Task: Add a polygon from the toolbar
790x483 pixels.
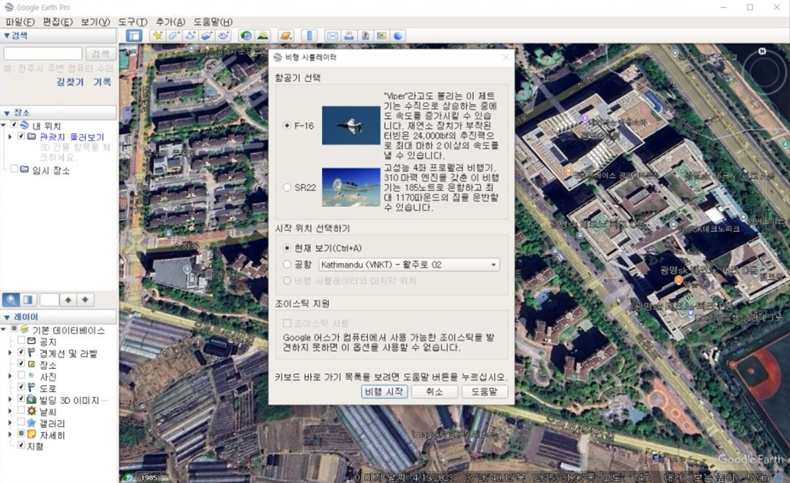Action: [174, 35]
